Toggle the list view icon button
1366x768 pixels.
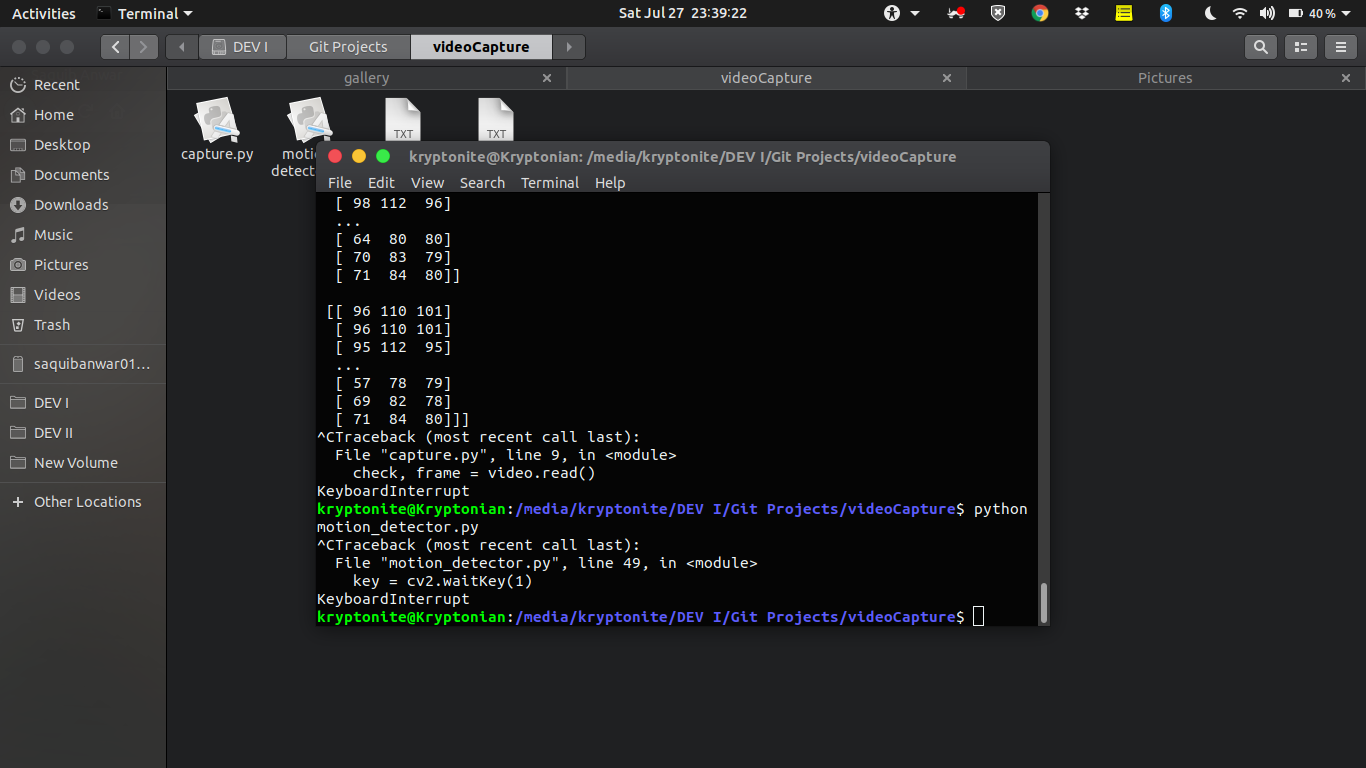point(1300,47)
